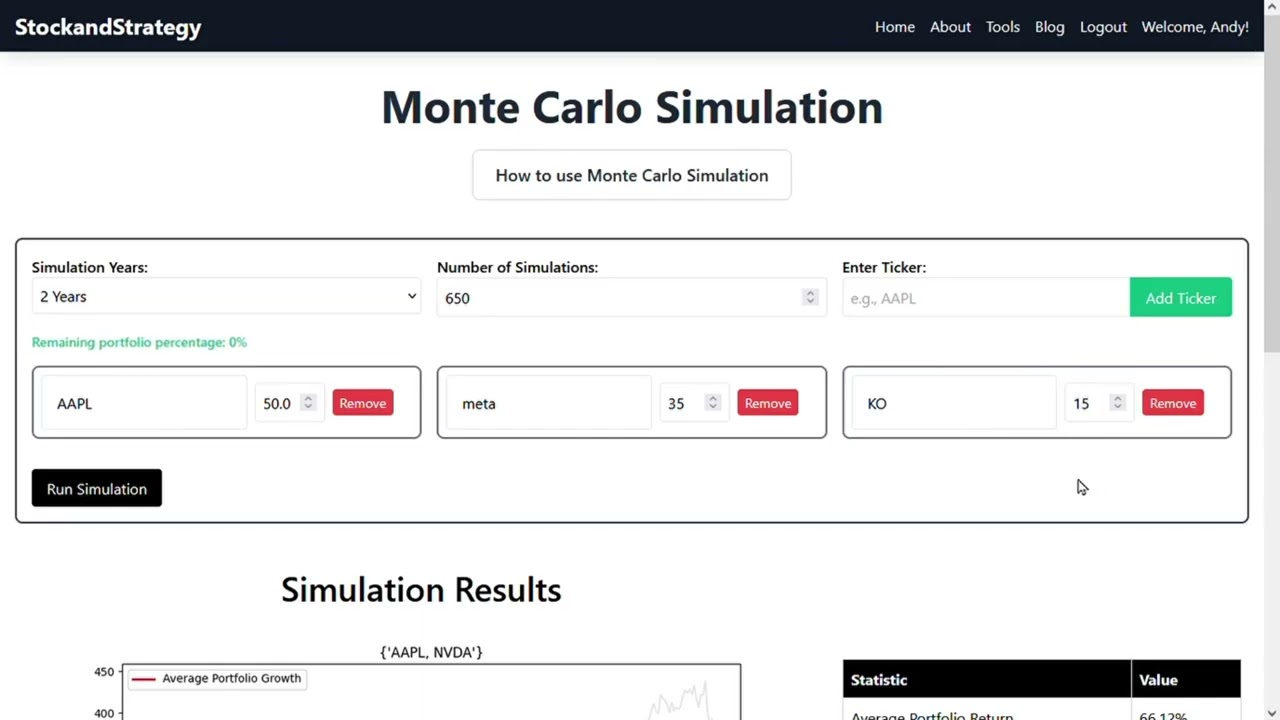1280x720 pixels.
Task: Click the Simulation Results heading
Action: coord(421,590)
